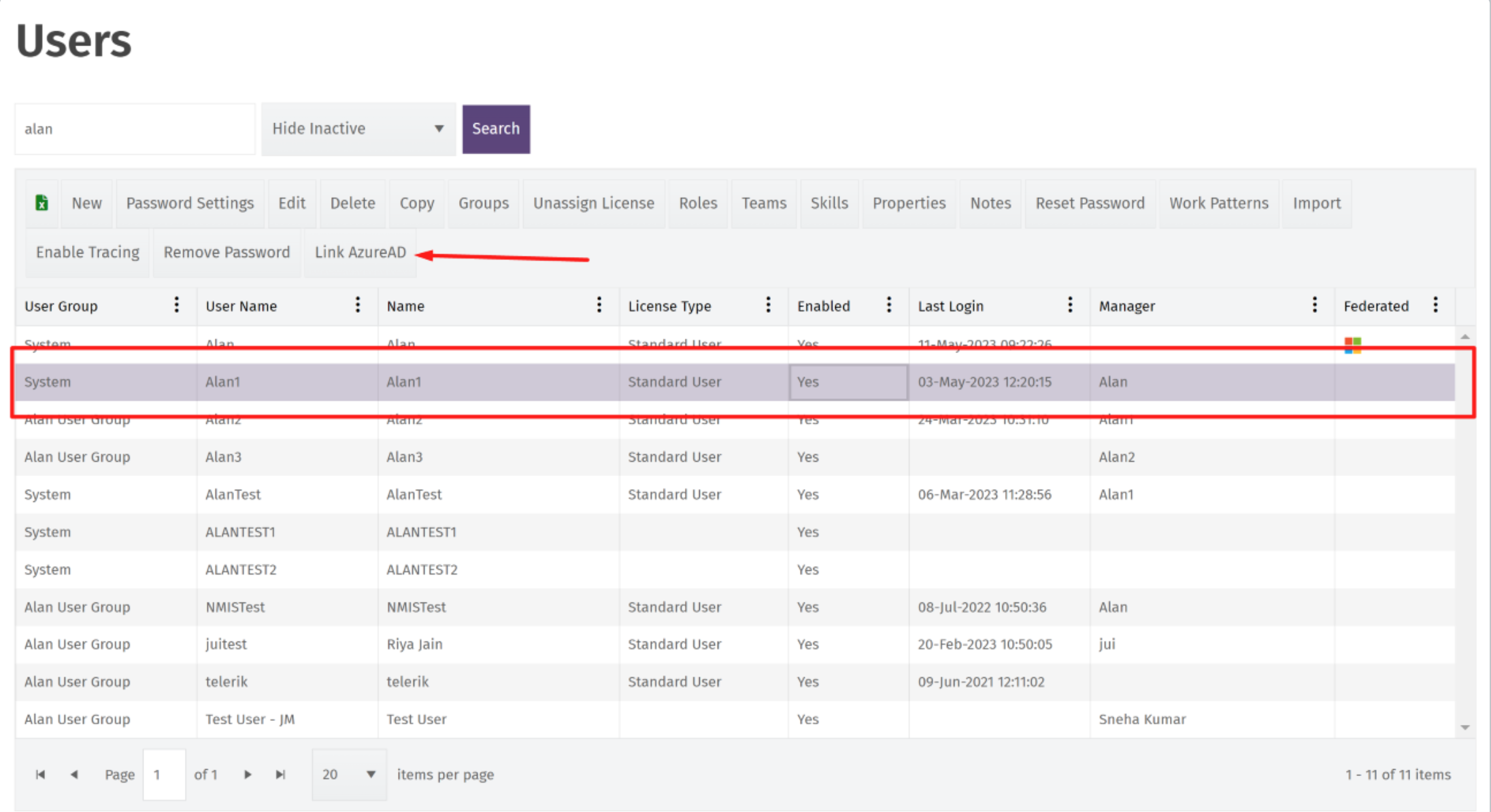Go to first page arrow
The image size is (1491, 812).
[x=40, y=775]
